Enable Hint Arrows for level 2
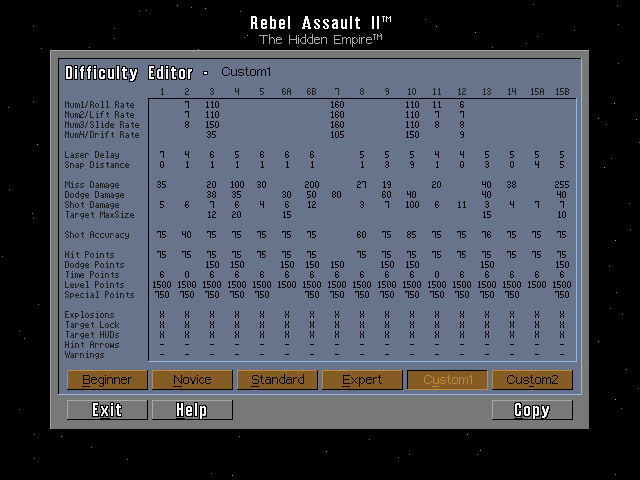Image resolution: width=640 pixels, height=480 pixels. click(x=187, y=345)
